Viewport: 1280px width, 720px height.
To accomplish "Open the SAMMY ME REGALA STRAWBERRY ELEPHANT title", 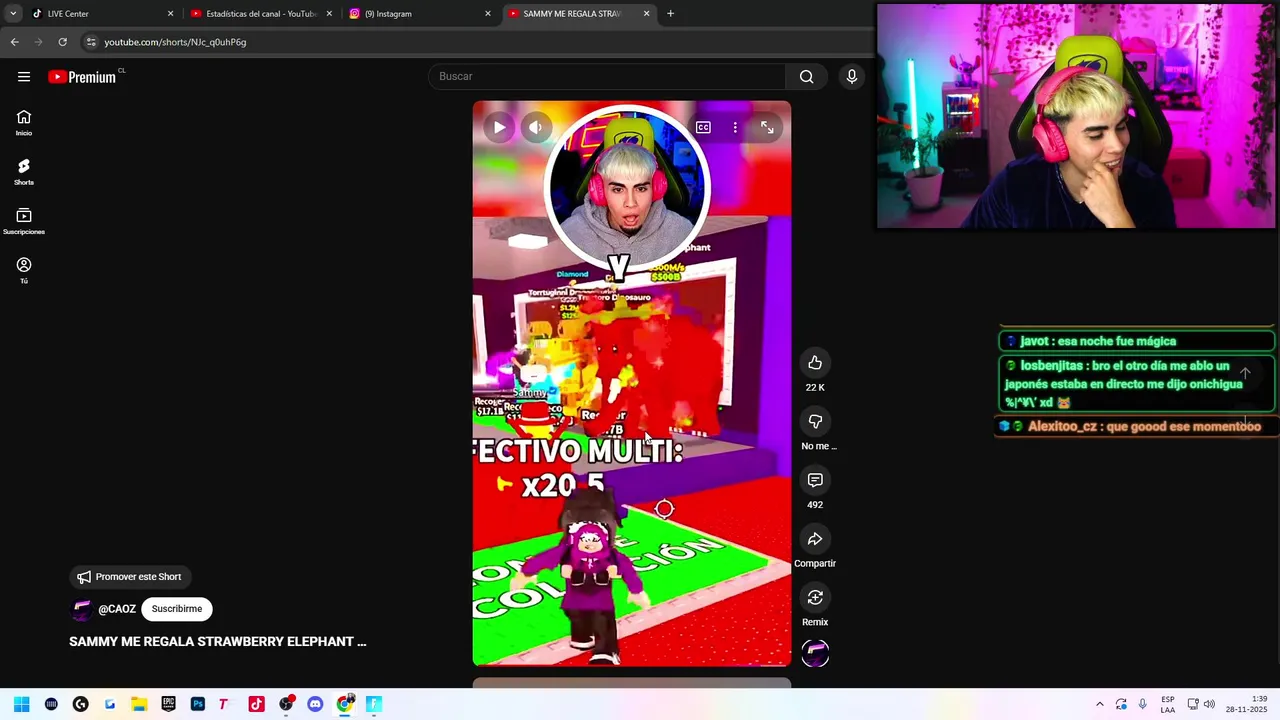I will tap(218, 642).
